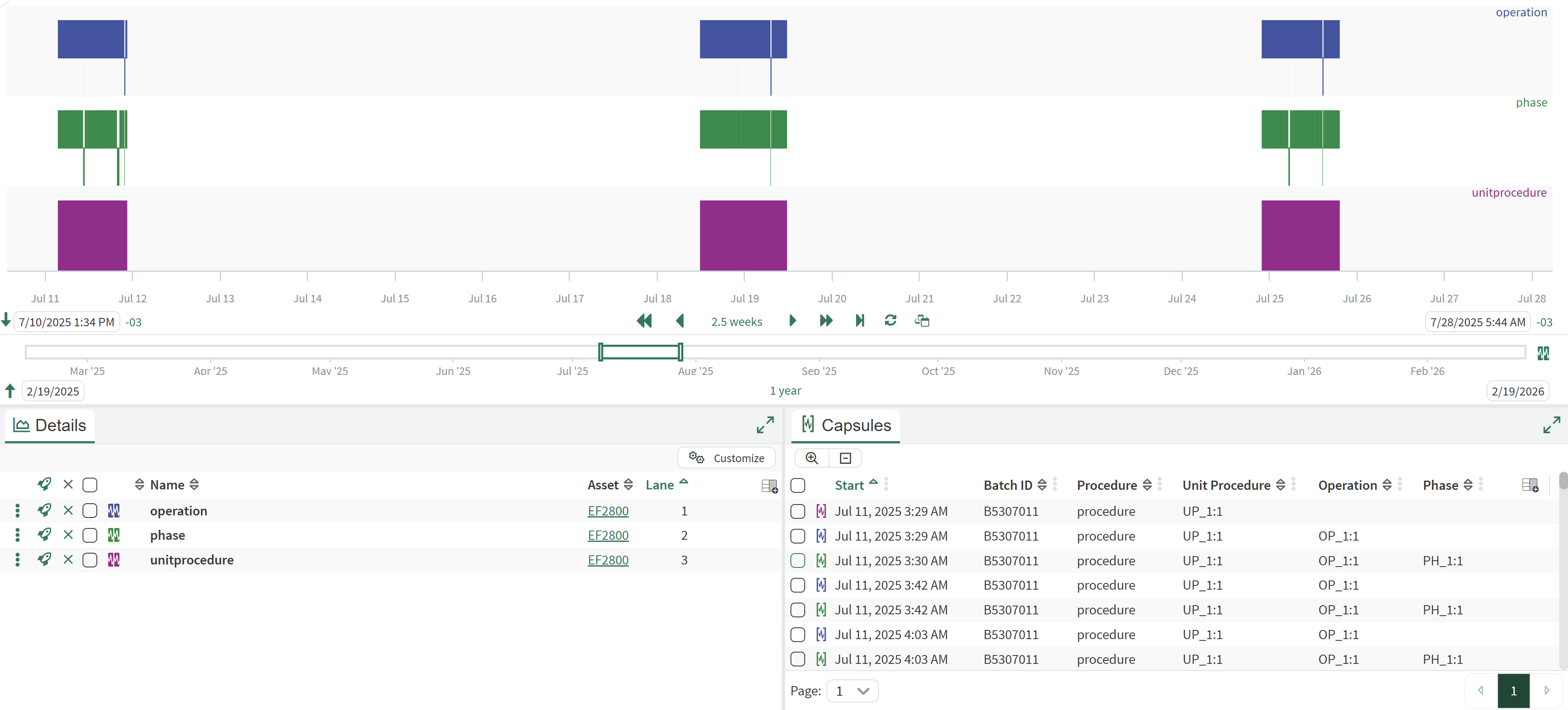The image size is (1568, 710).
Task: Remove the phase item with its X icon
Action: pos(68,535)
